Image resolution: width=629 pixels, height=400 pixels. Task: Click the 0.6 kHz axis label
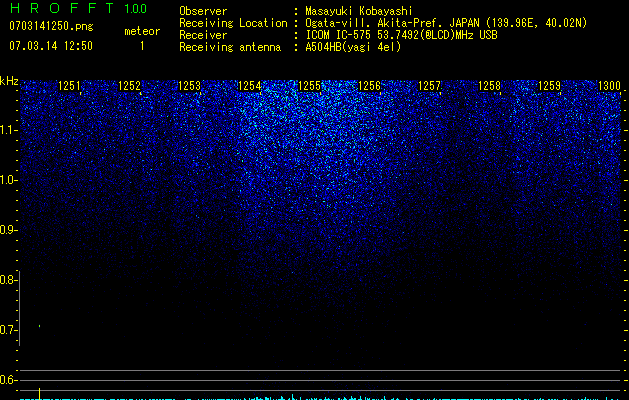point(8,380)
